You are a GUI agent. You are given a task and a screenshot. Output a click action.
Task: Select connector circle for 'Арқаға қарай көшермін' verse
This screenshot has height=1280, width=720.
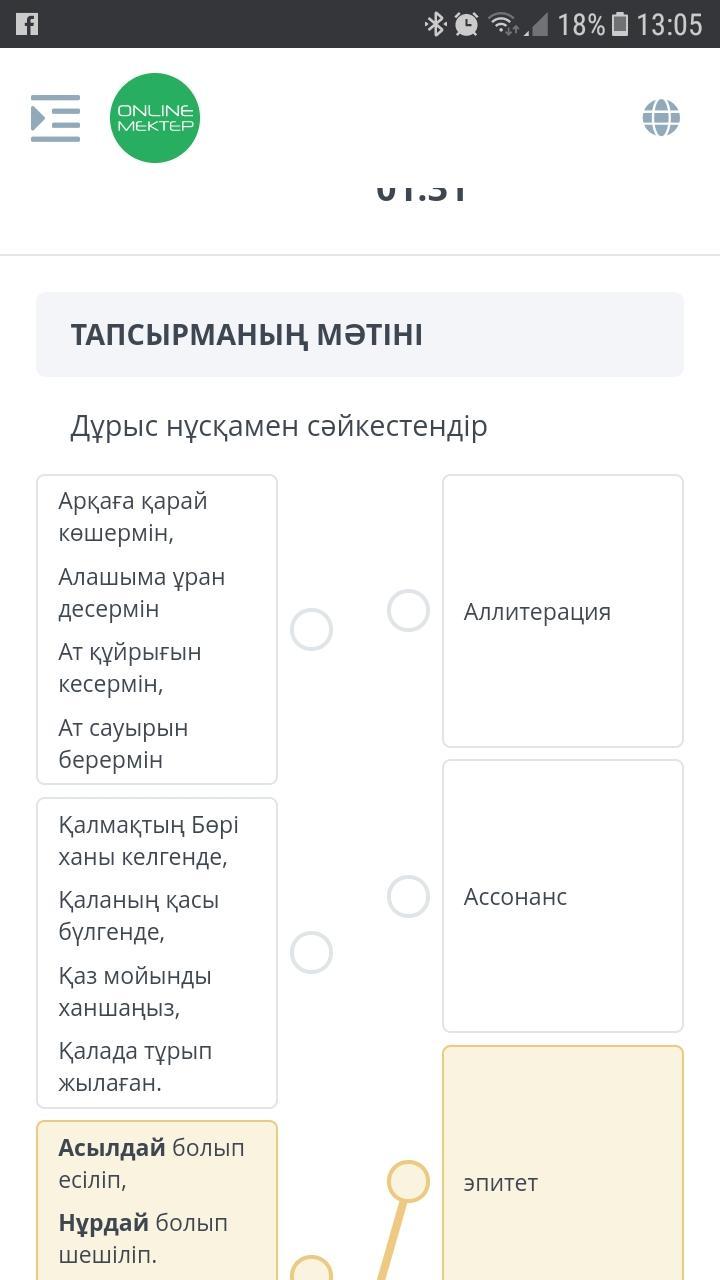(x=311, y=630)
